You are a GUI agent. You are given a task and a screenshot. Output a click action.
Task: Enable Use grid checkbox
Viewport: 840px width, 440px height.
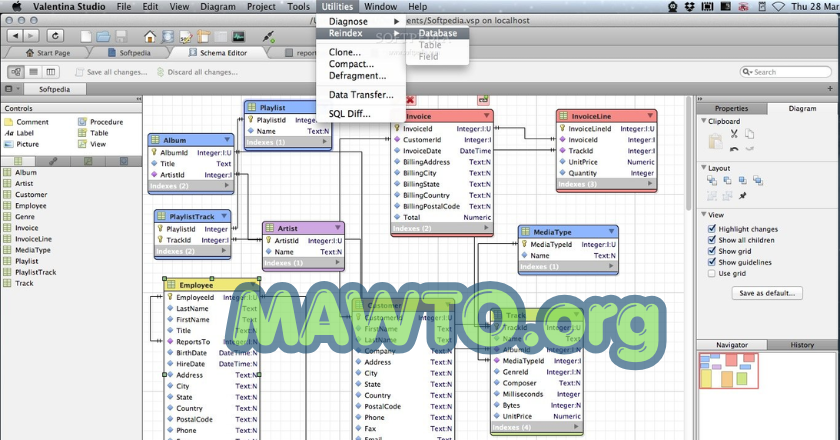(x=711, y=273)
